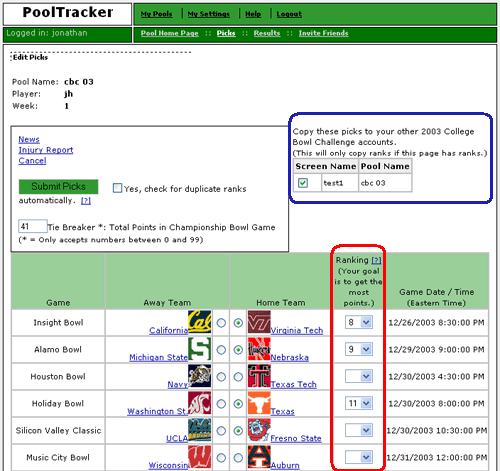Open the Texas Tech team link
500x471 pixels.
tap(293, 384)
